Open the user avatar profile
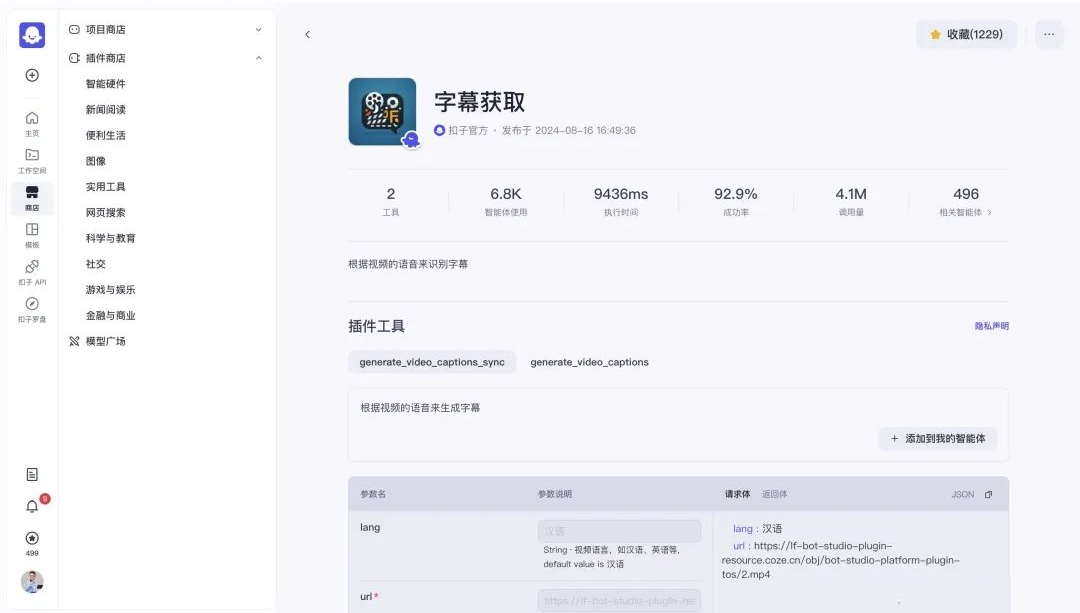 click(x=32, y=582)
